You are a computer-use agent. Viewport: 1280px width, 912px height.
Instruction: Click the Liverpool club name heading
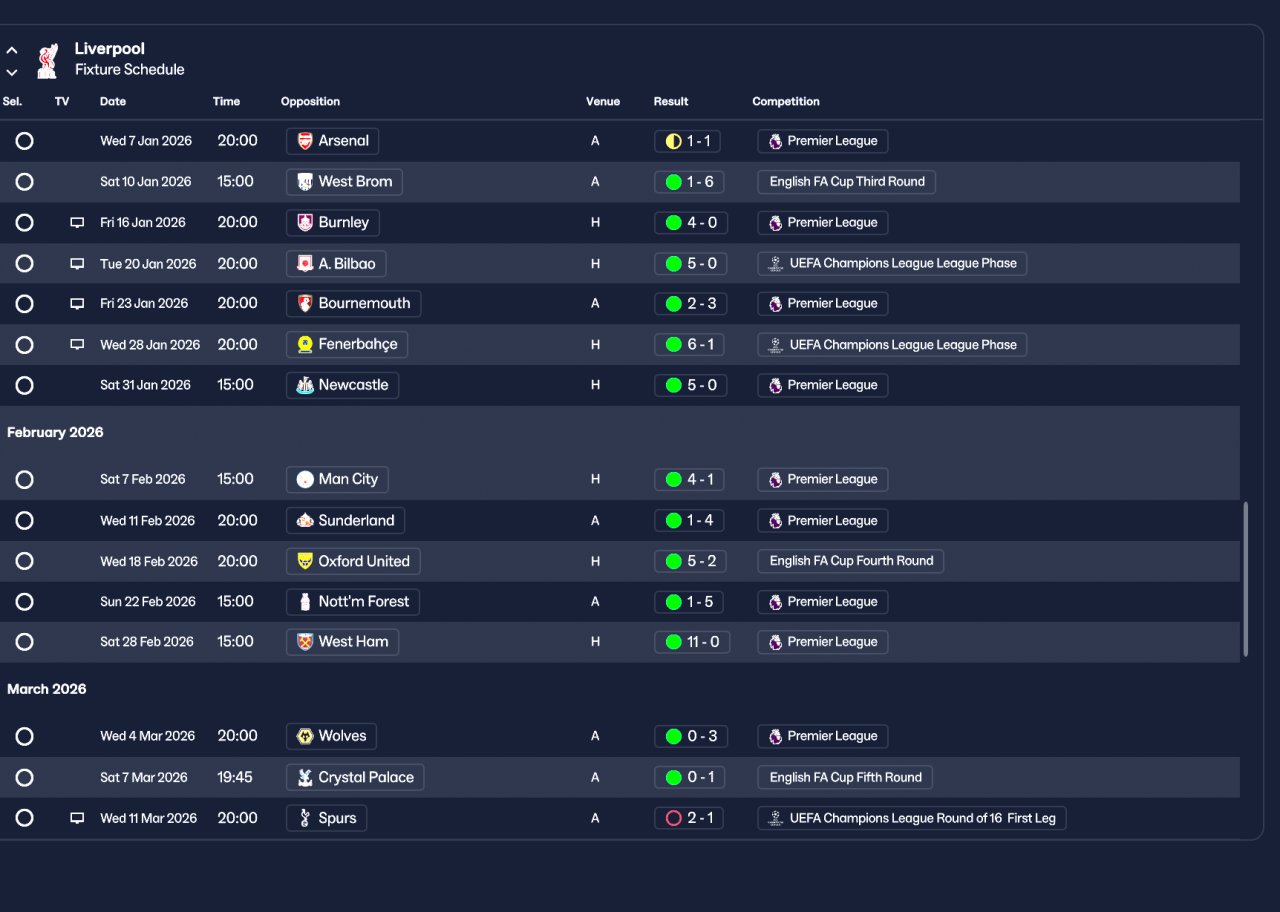coord(110,49)
